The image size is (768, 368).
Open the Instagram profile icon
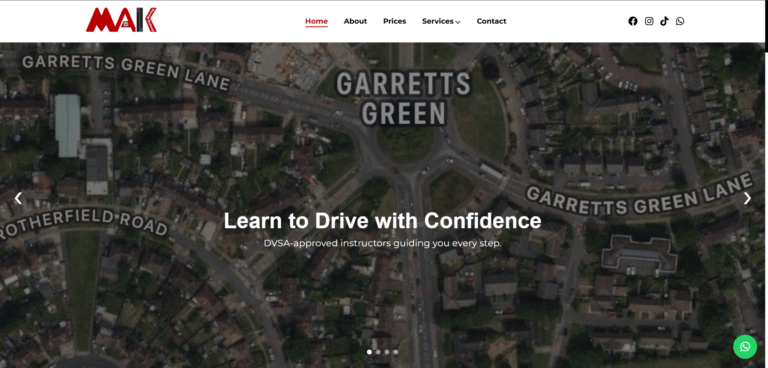pyautogui.click(x=649, y=21)
